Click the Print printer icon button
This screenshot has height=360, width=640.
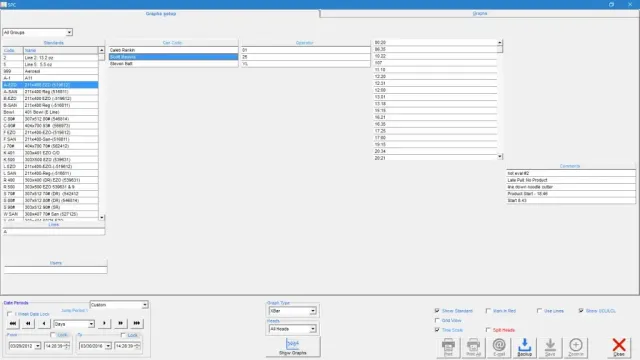click(448, 347)
